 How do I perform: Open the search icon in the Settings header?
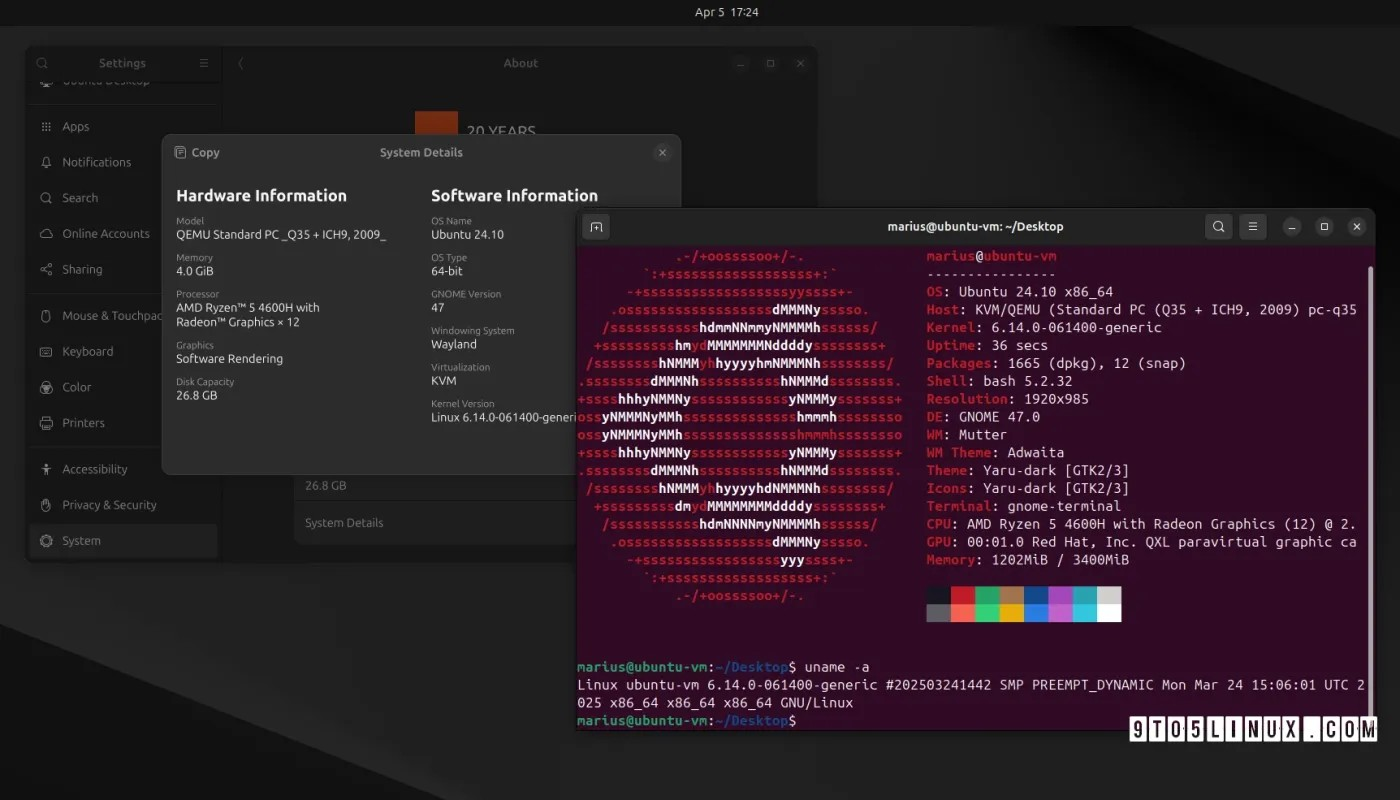point(42,63)
